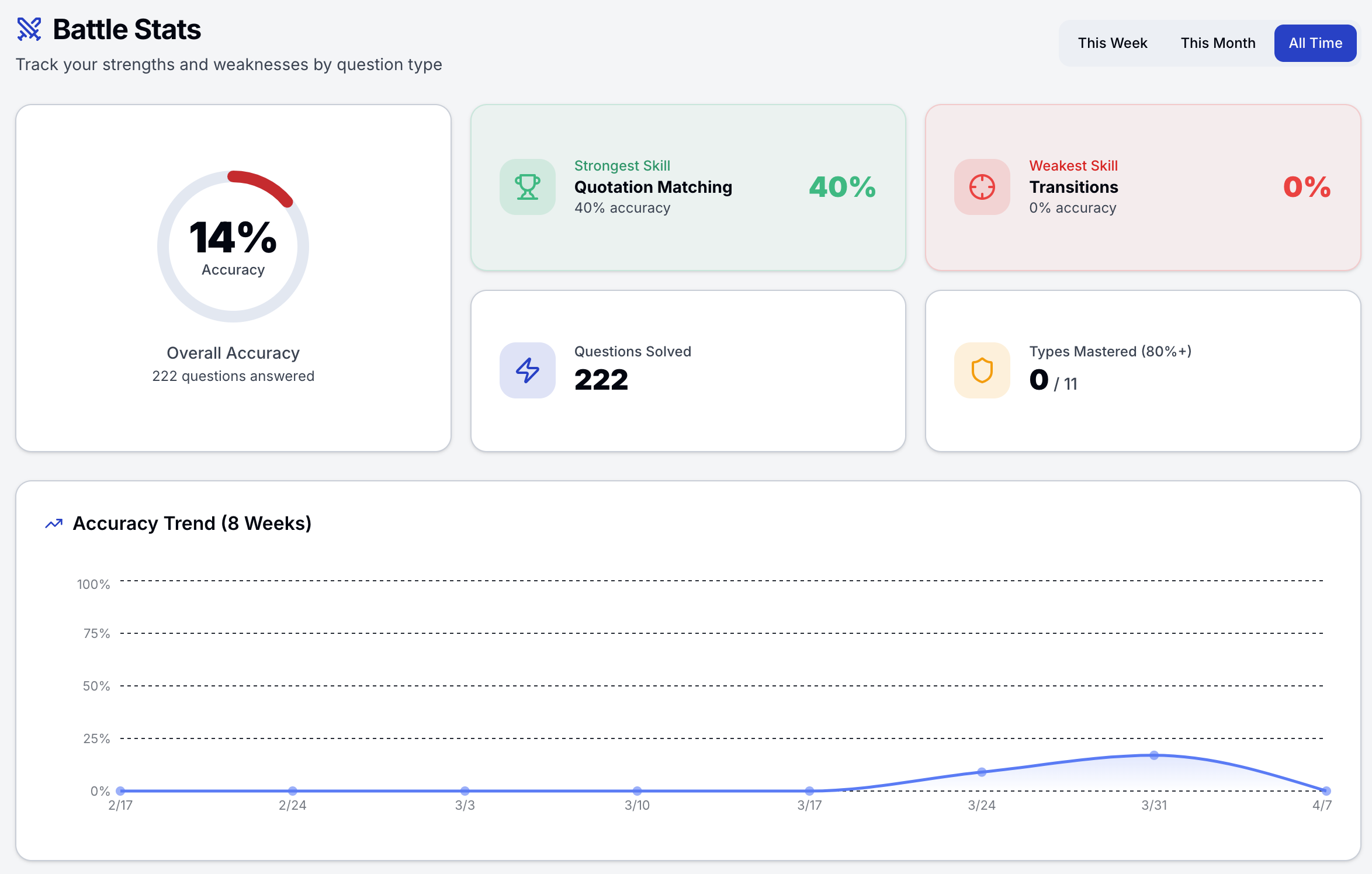Click the red progress arc on the accuracy ring
The image size is (1372, 874).
260,183
